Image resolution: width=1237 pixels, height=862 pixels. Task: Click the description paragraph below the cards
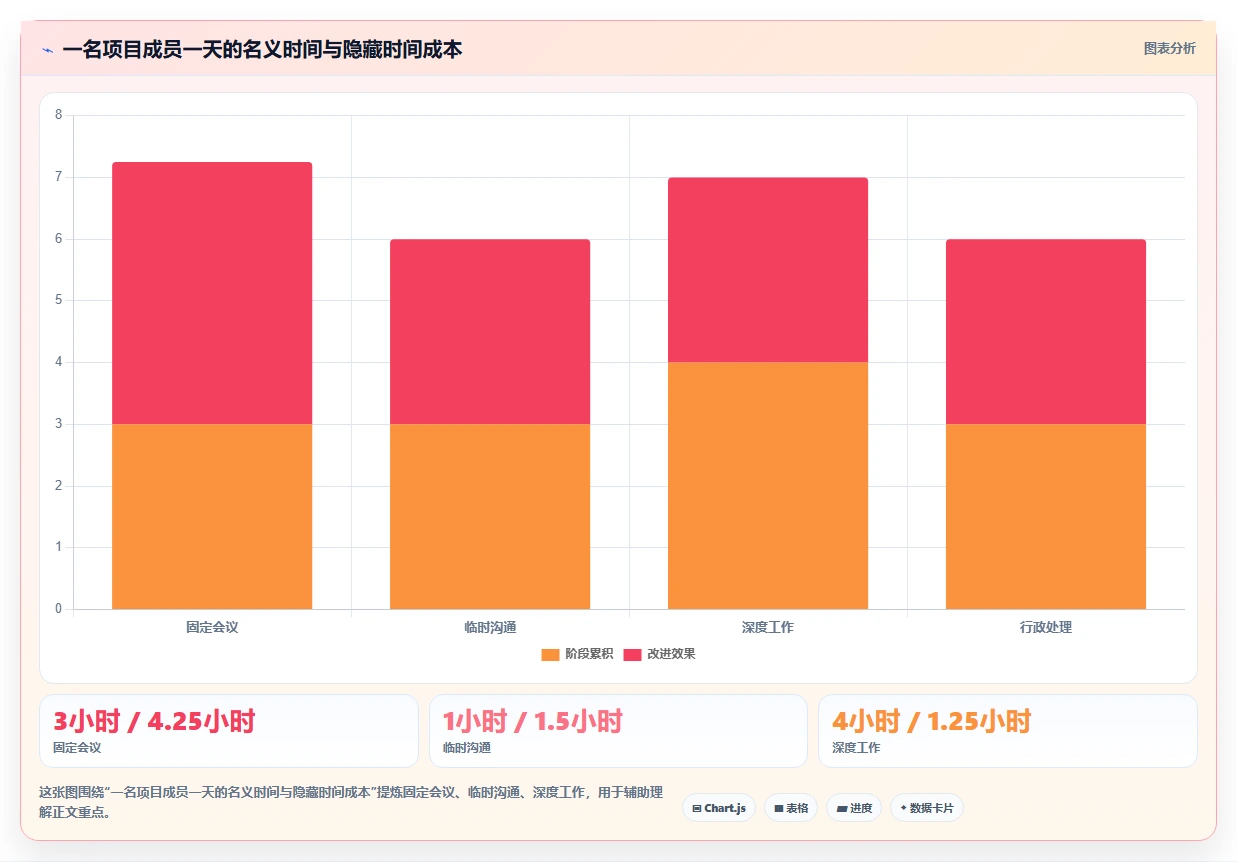pos(351,802)
